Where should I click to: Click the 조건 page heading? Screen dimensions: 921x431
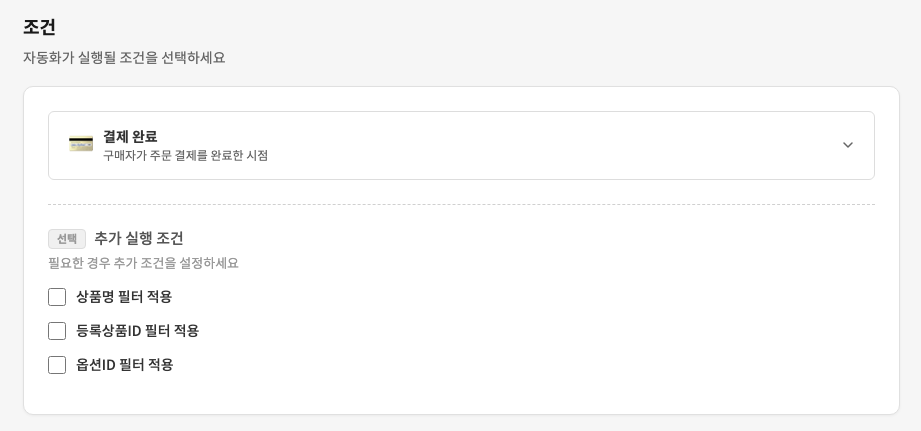click(40, 27)
